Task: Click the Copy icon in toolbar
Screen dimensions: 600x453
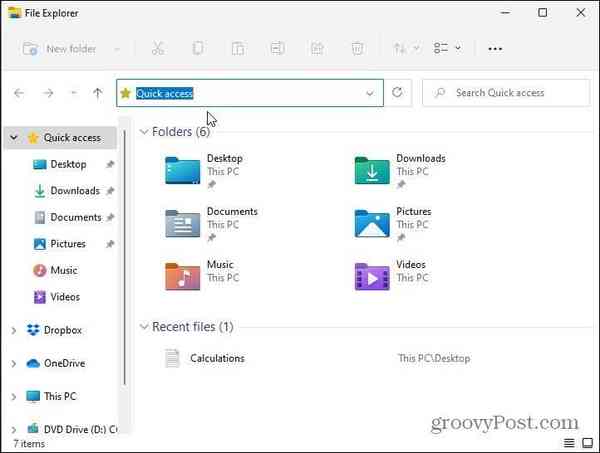Action: (x=198, y=49)
